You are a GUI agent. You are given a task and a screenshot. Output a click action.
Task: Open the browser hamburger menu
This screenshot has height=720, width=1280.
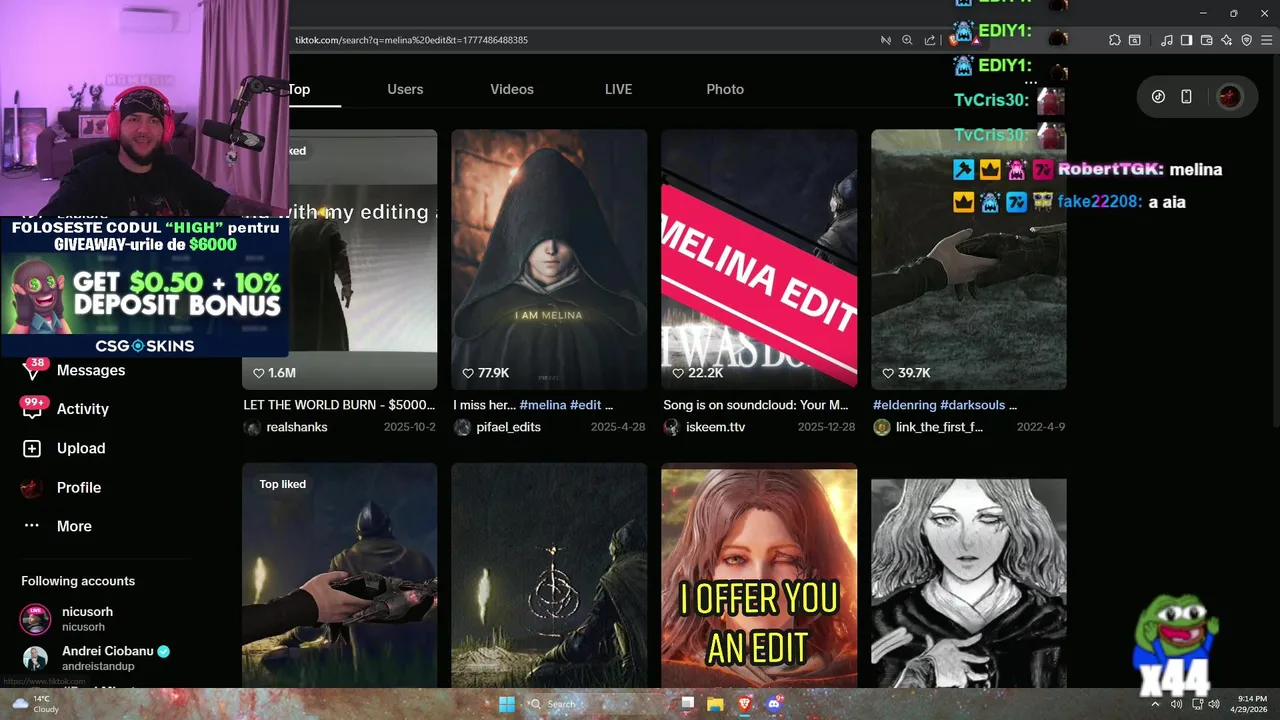tap(1266, 40)
